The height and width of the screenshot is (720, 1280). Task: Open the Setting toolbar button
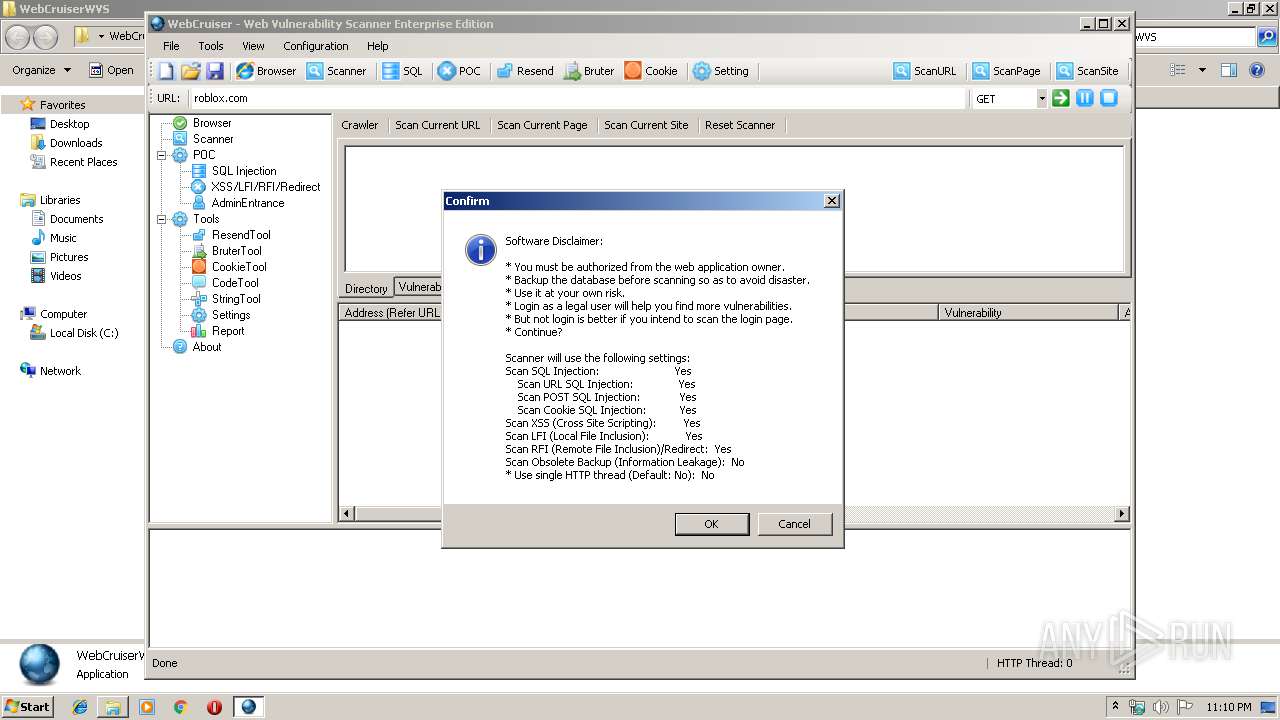(721, 71)
